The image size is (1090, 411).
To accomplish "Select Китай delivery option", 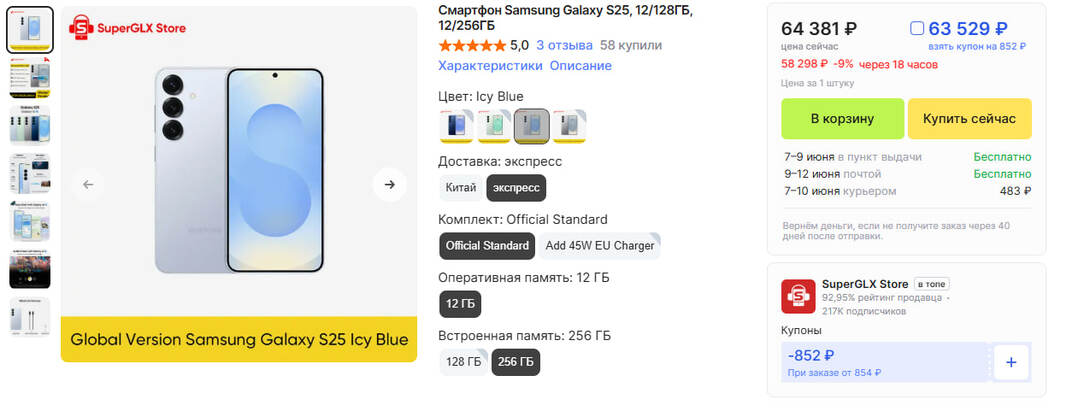I will tap(460, 188).
